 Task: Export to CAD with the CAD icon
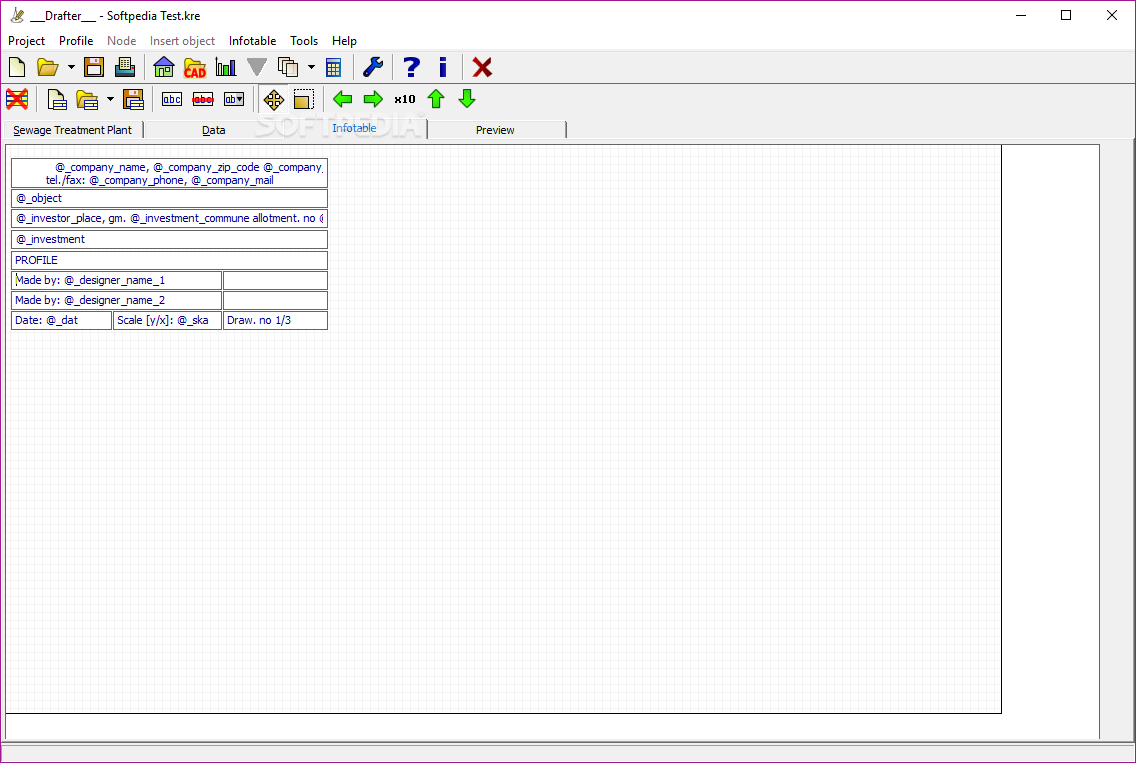click(195, 67)
